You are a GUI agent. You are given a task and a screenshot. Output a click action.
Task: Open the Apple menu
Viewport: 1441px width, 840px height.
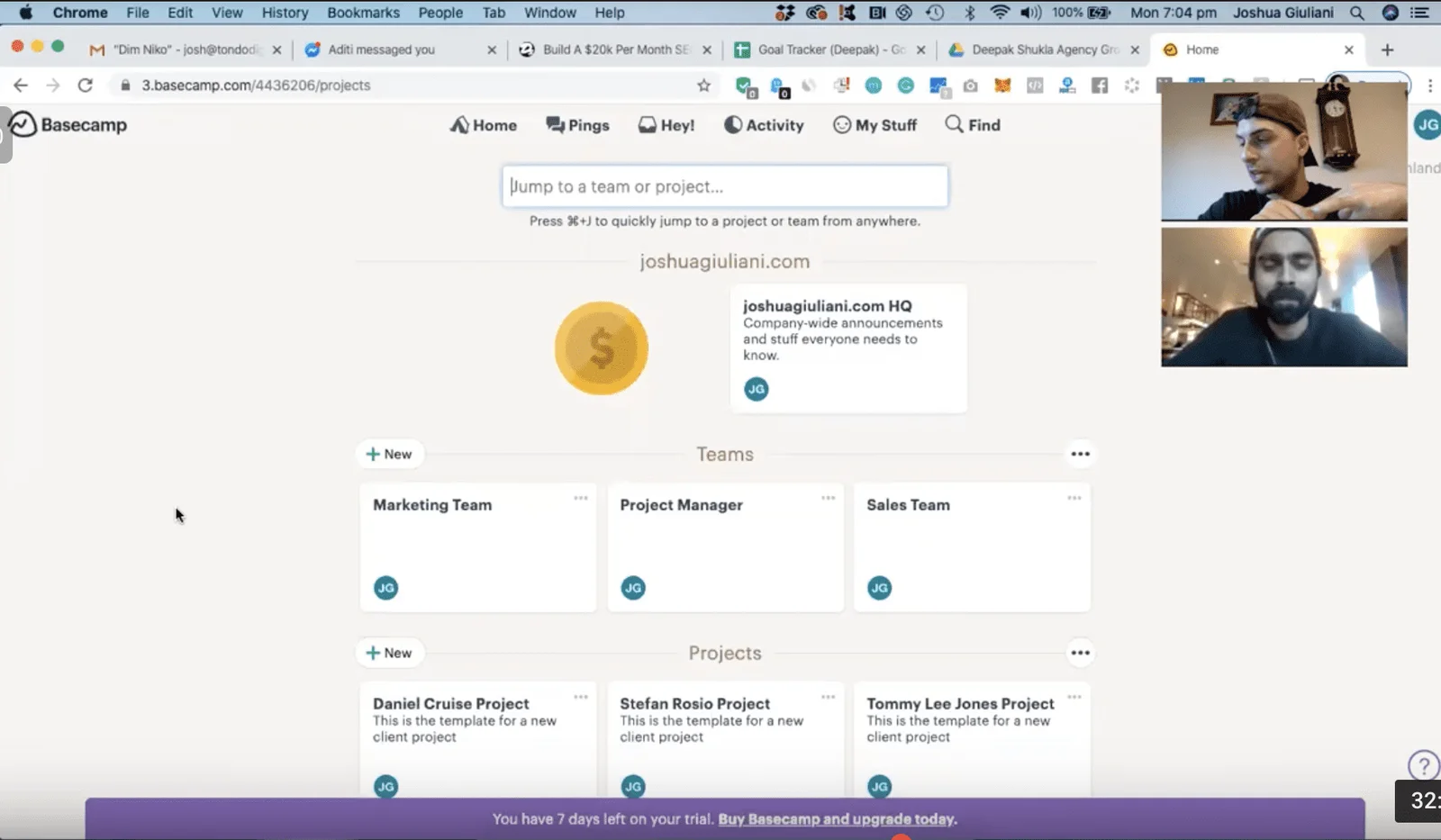coord(26,13)
